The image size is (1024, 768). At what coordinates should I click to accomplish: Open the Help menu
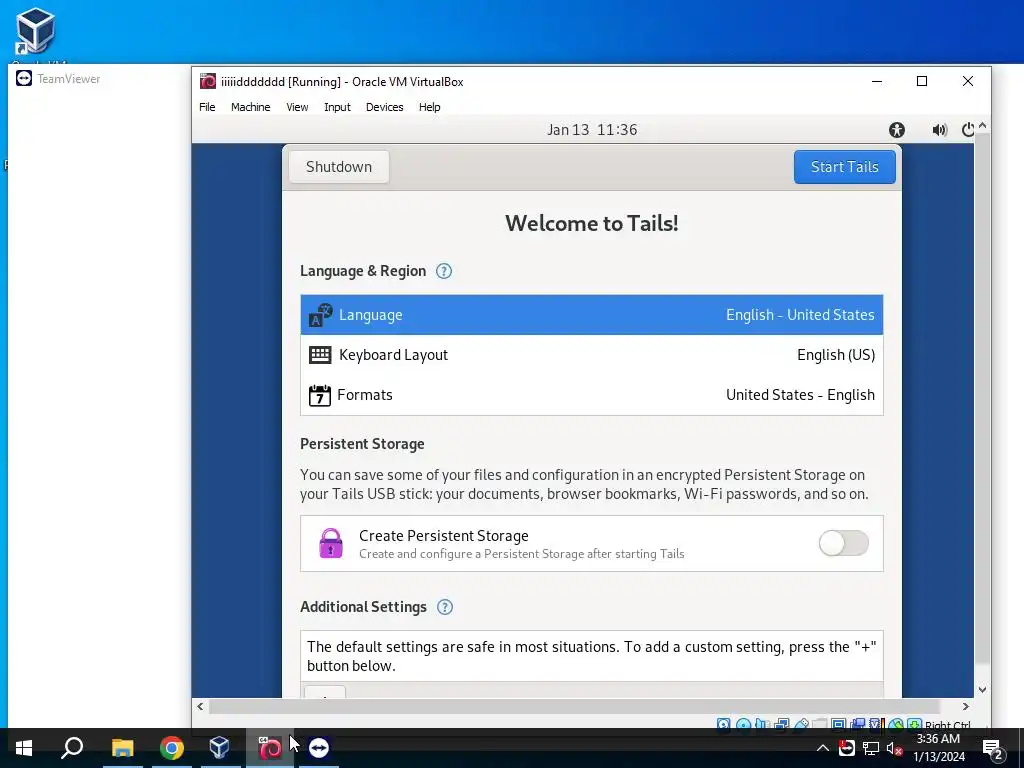(x=430, y=107)
